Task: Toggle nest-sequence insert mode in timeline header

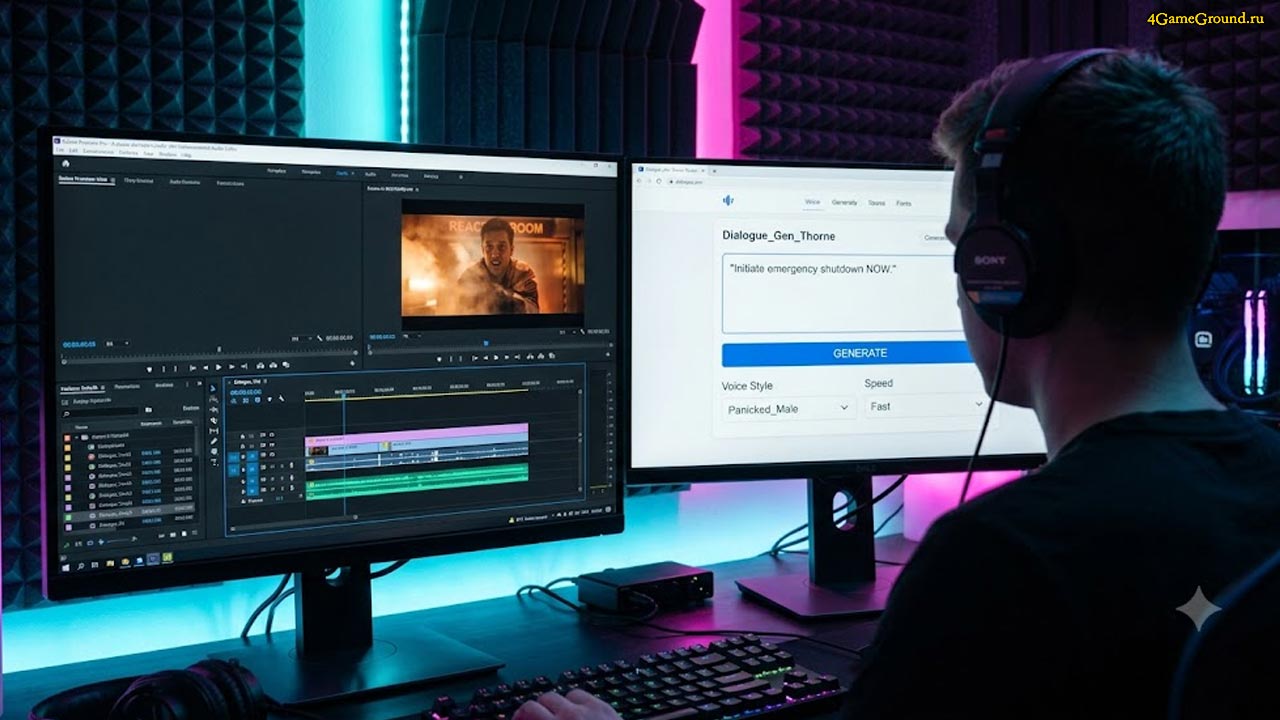Action: [235, 400]
